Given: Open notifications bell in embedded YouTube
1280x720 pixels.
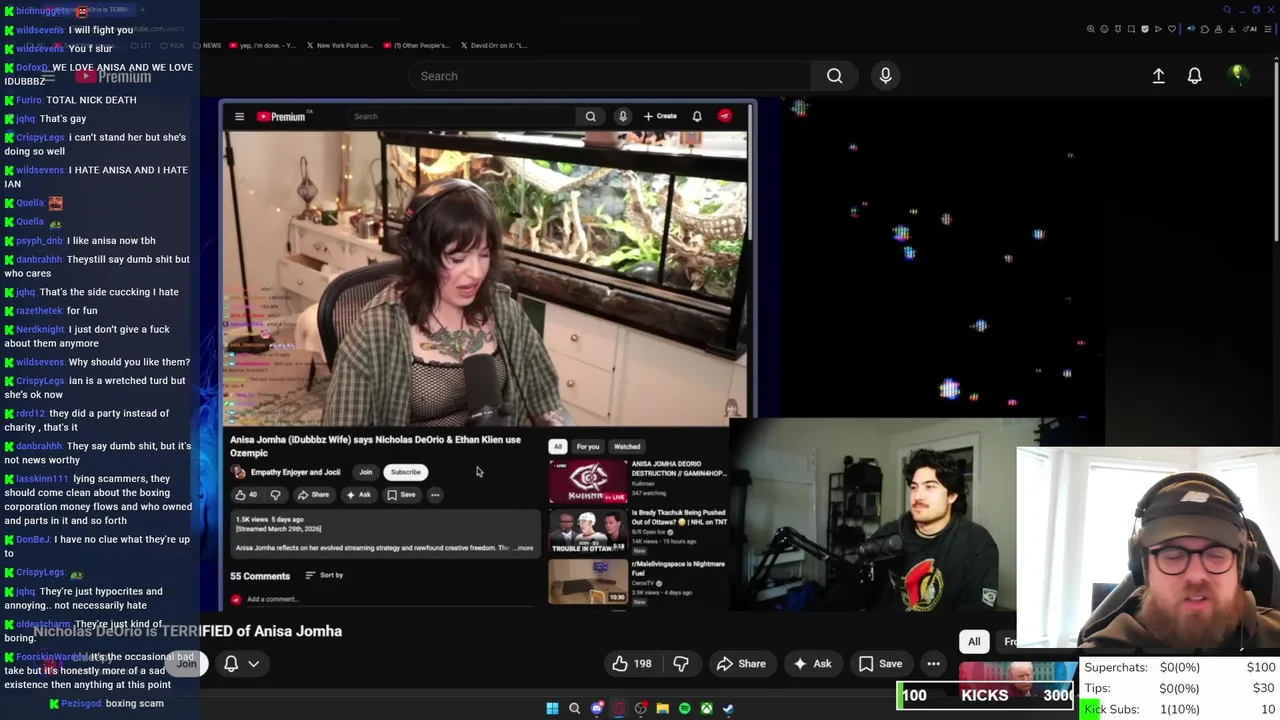Looking at the screenshot, I should (x=697, y=116).
